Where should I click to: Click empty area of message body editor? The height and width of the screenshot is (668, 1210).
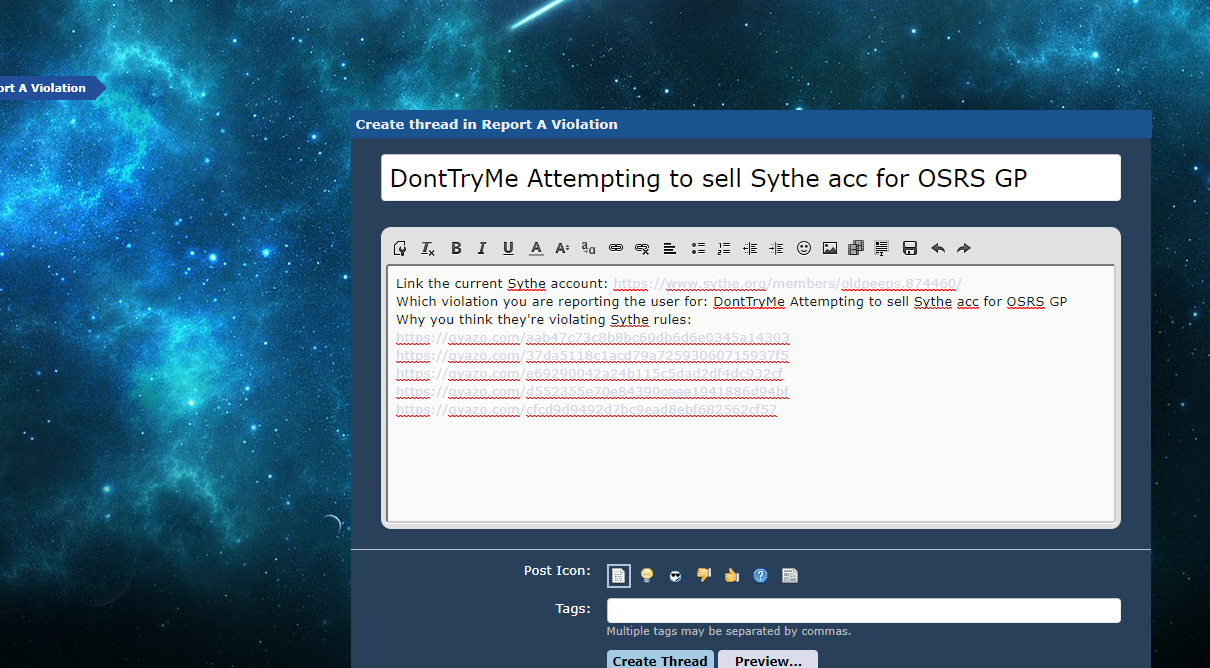tap(750, 470)
